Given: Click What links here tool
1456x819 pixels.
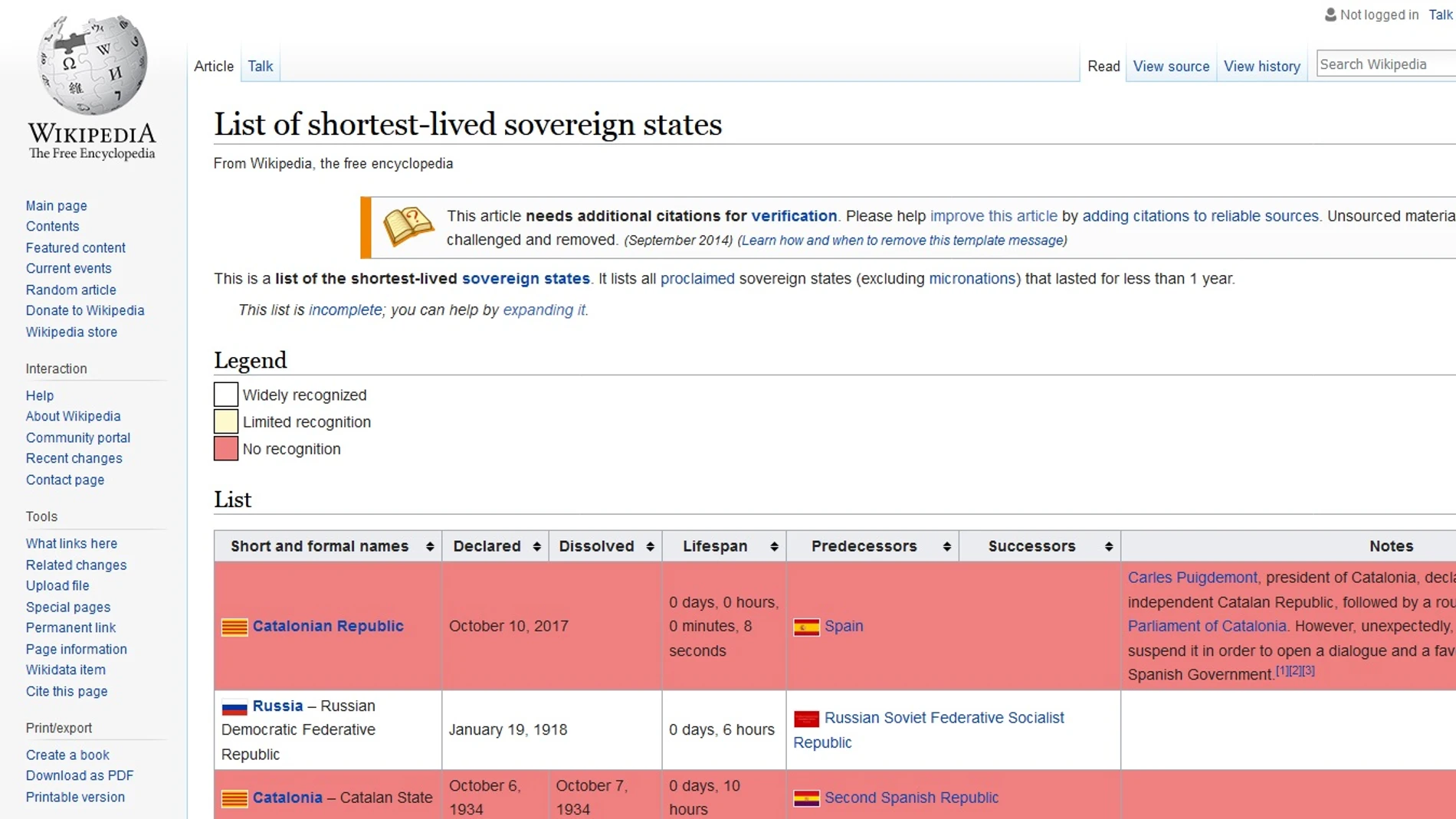Looking at the screenshot, I should tap(71, 543).
